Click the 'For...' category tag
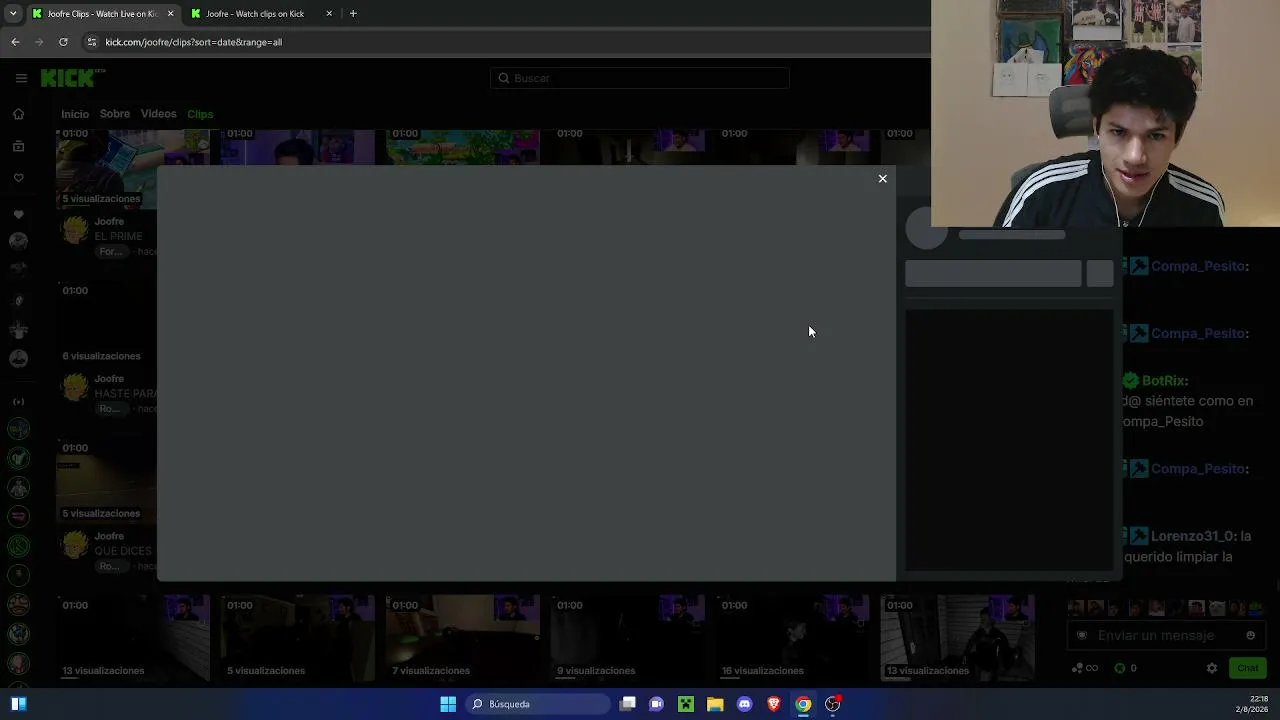Image resolution: width=1280 pixels, height=720 pixels. pos(110,252)
